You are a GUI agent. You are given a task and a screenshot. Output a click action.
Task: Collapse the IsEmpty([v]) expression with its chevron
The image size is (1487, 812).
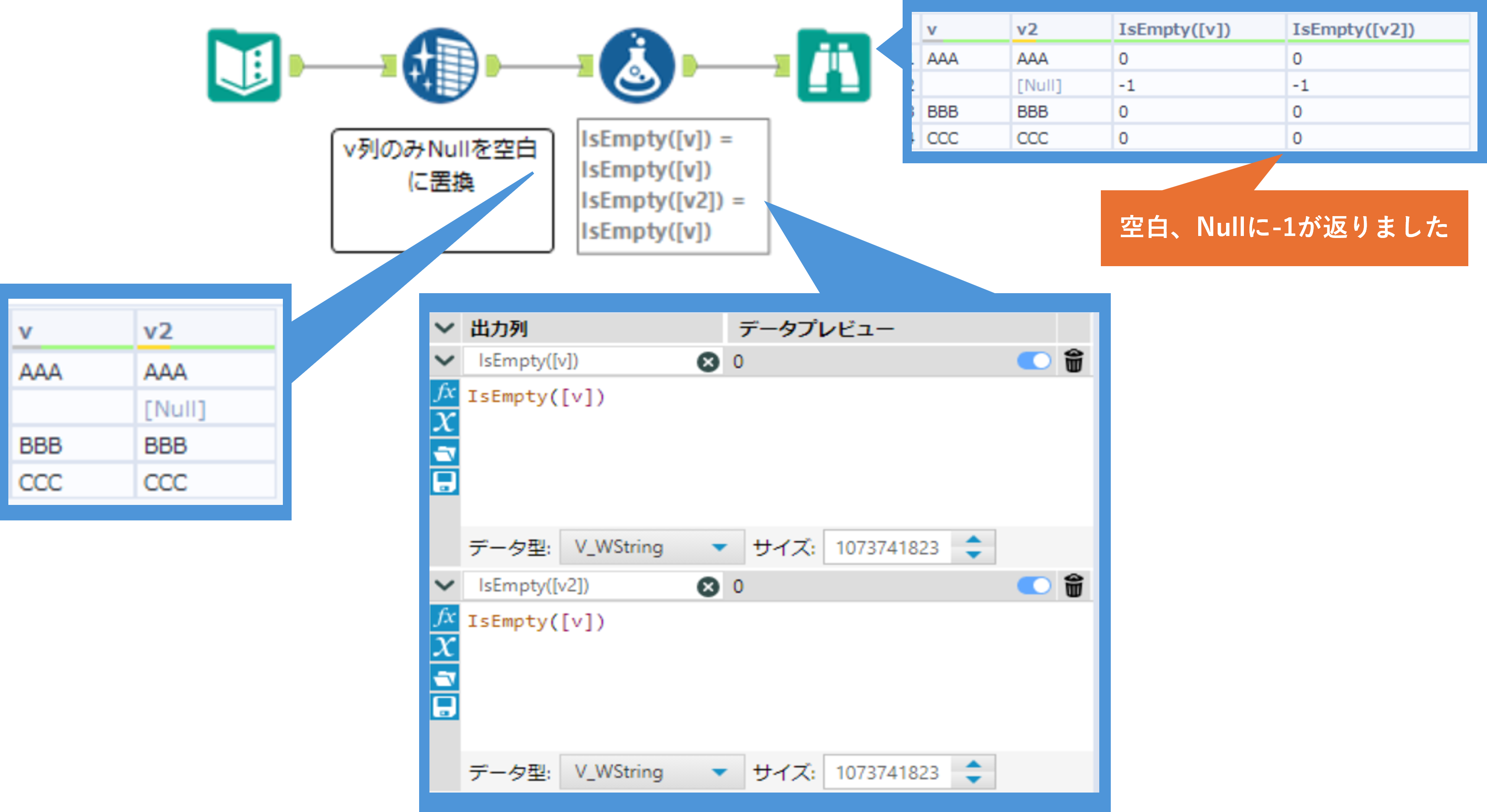pyautogui.click(x=445, y=361)
